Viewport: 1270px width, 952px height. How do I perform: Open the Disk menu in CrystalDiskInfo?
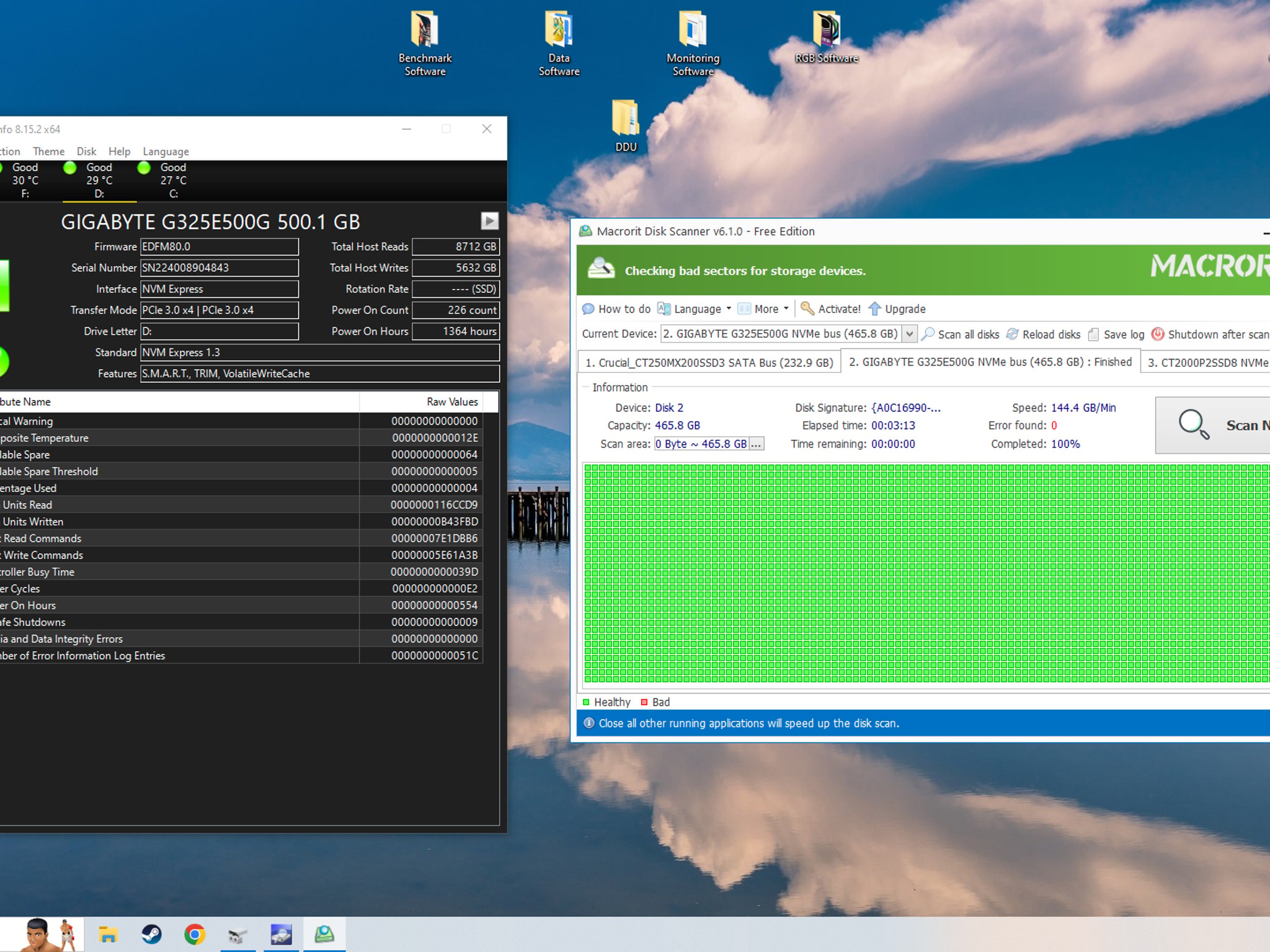coord(86,151)
